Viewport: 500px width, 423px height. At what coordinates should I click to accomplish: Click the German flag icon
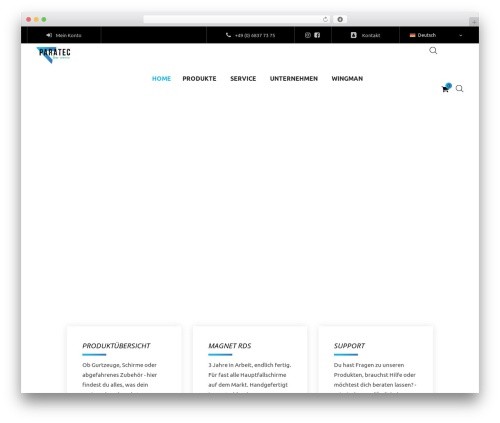pyautogui.click(x=413, y=35)
